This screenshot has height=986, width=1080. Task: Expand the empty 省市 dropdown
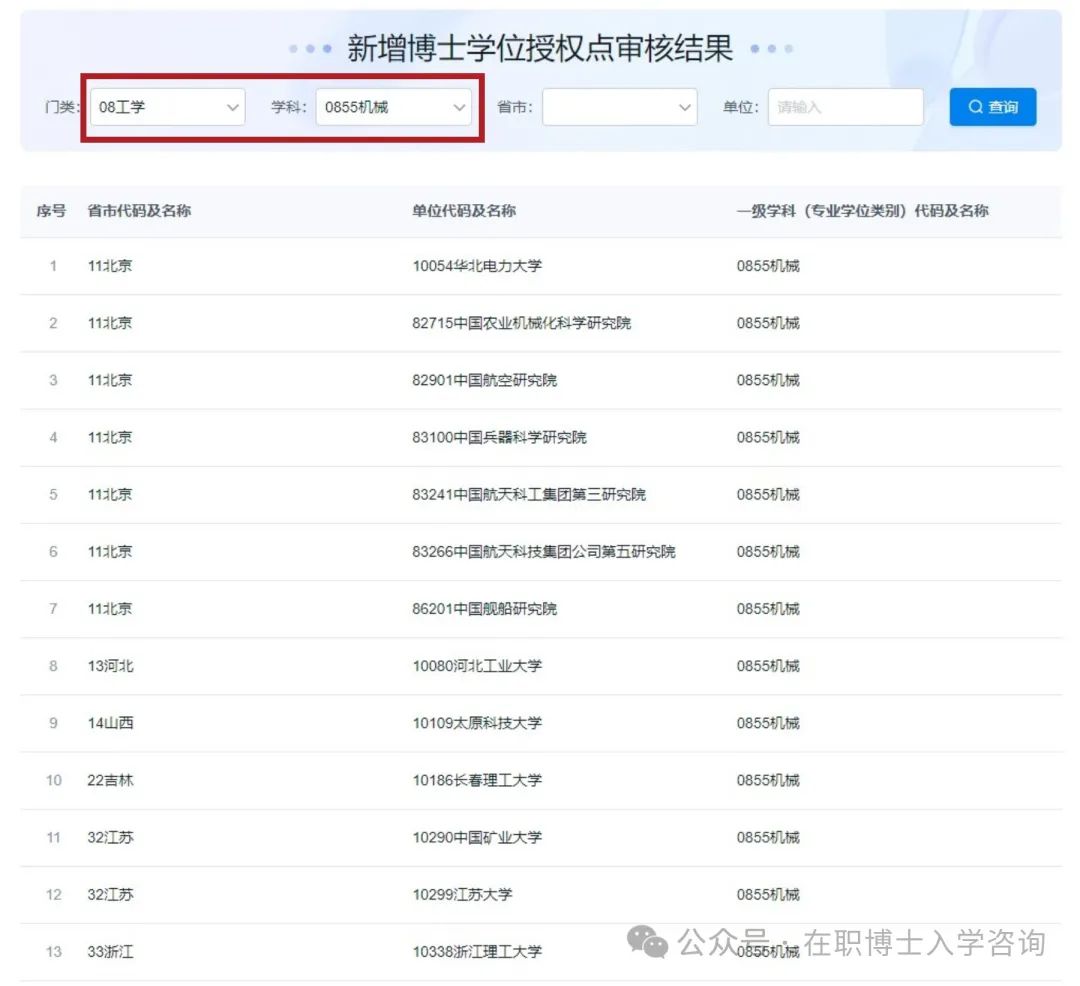(x=619, y=107)
